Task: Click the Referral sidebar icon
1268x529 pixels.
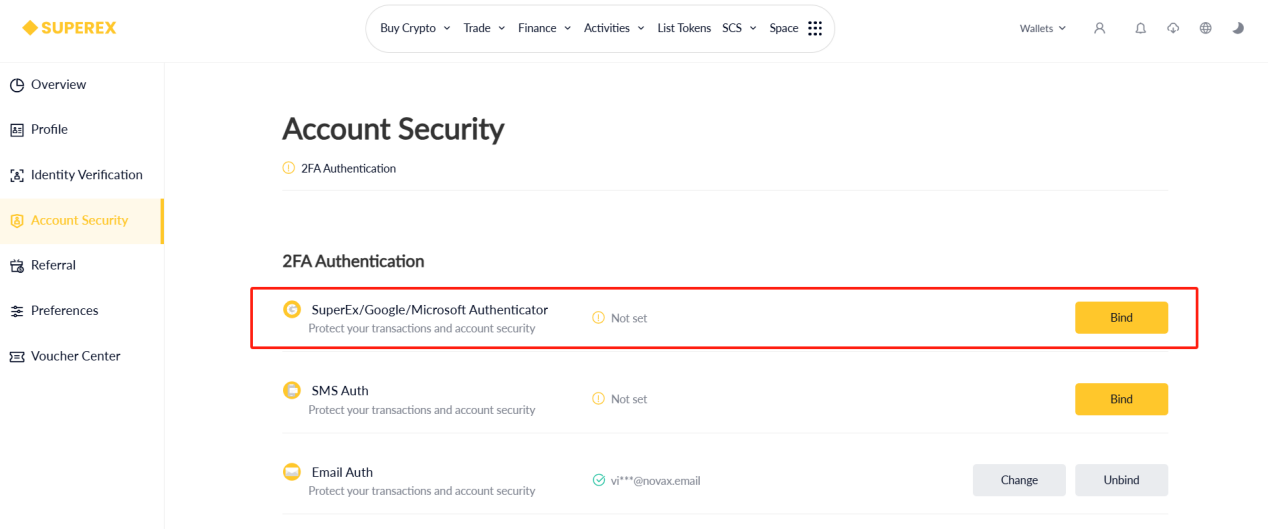Action: (17, 266)
